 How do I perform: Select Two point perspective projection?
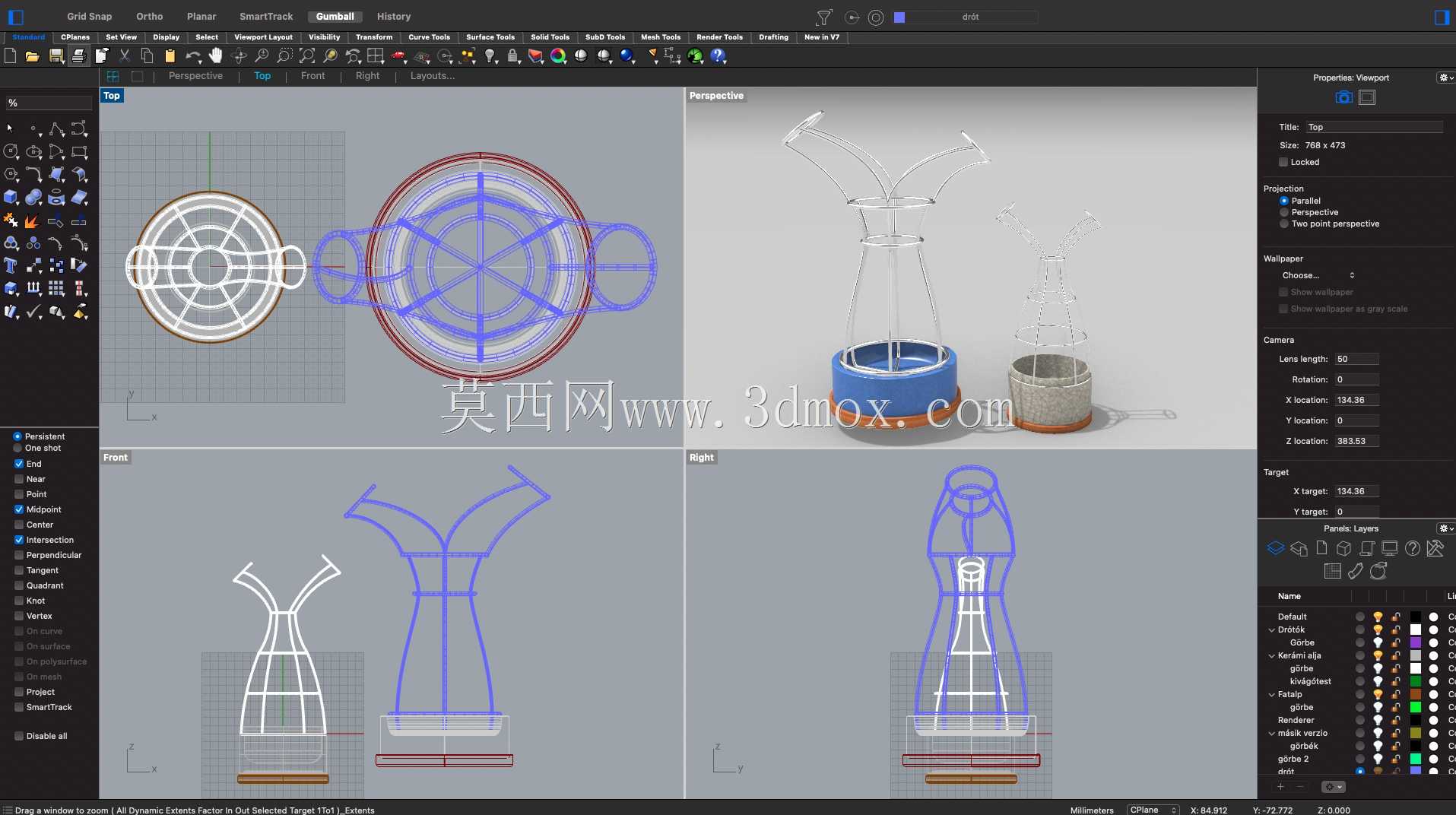[1284, 224]
